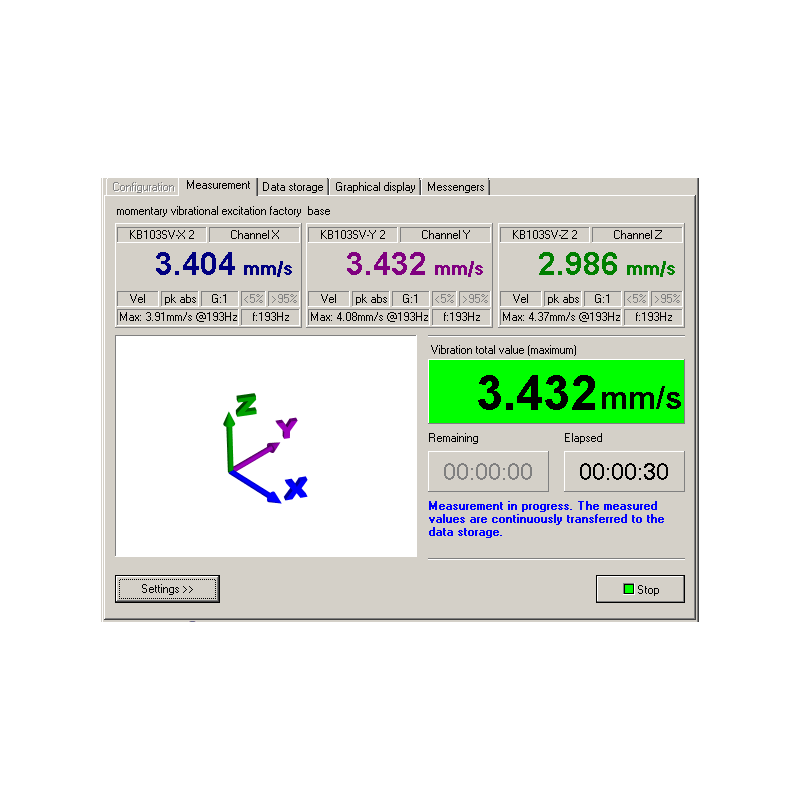Image resolution: width=800 pixels, height=800 pixels.
Task: Click the green vibration total value display
Action: (556, 392)
